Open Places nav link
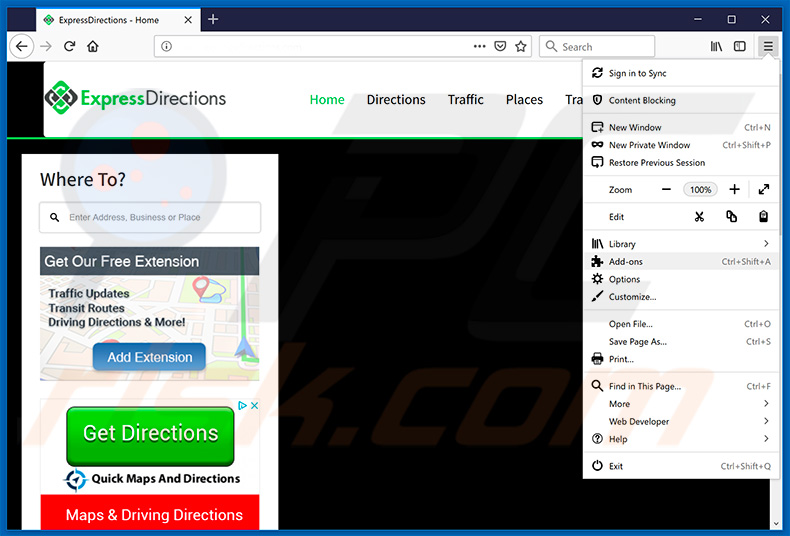Viewport: 790px width, 536px height. pos(524,100)
